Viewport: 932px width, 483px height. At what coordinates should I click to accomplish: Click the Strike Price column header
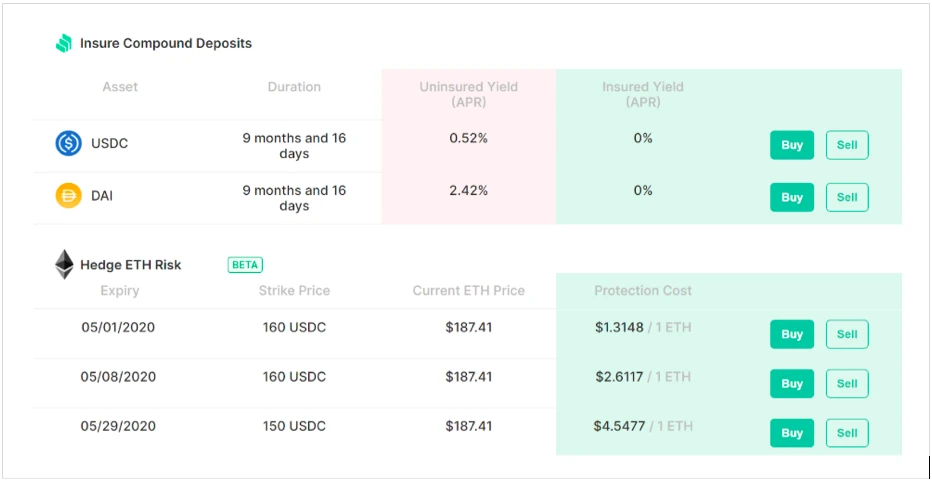point(294,291)
